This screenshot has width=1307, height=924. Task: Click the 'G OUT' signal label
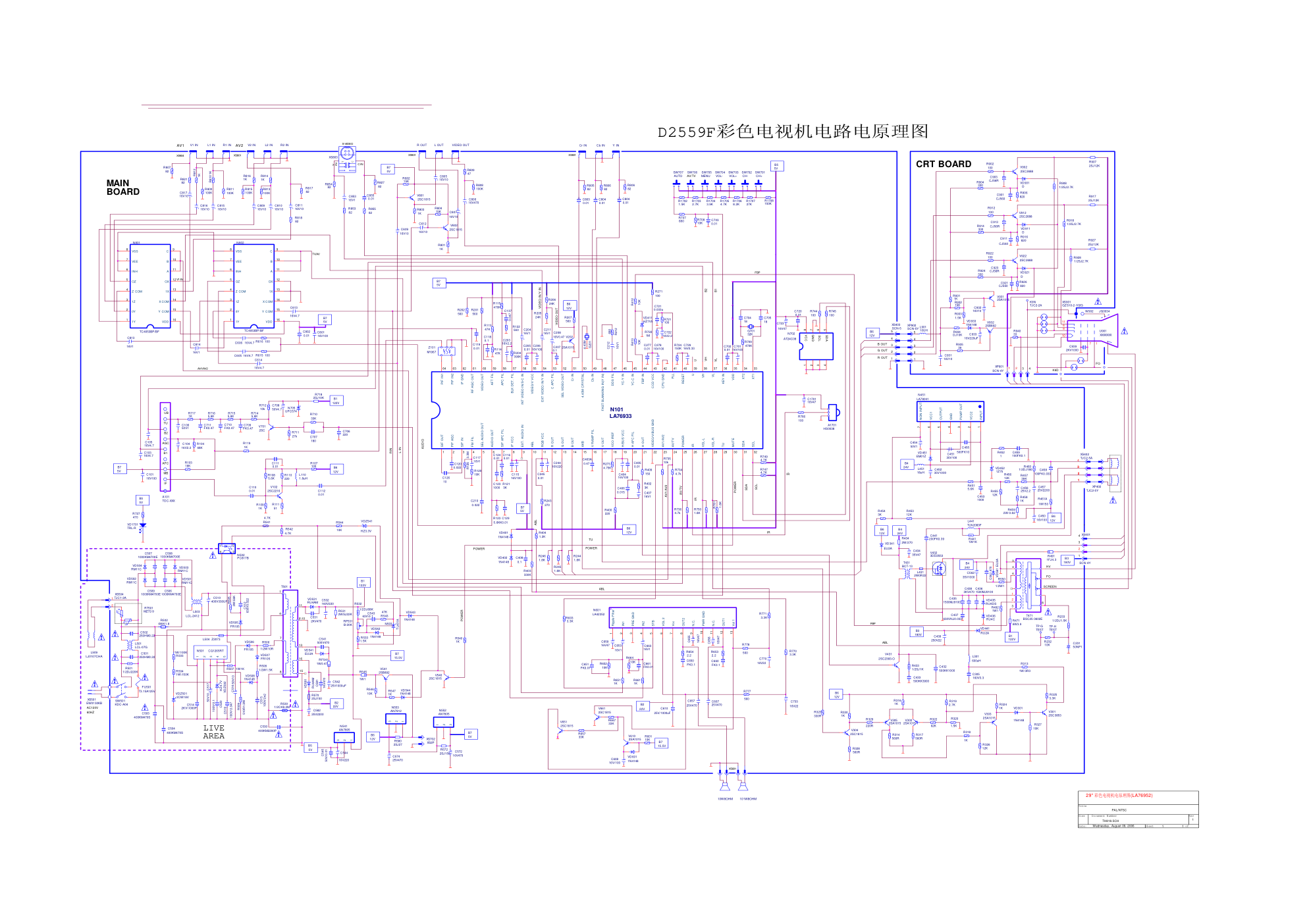click(x=882, y=351)
